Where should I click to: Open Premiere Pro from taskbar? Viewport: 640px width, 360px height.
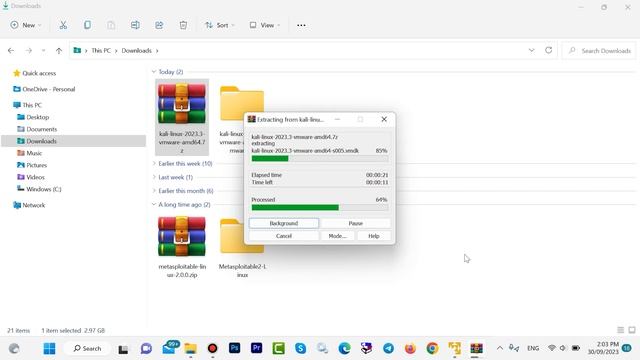point(256,348)
